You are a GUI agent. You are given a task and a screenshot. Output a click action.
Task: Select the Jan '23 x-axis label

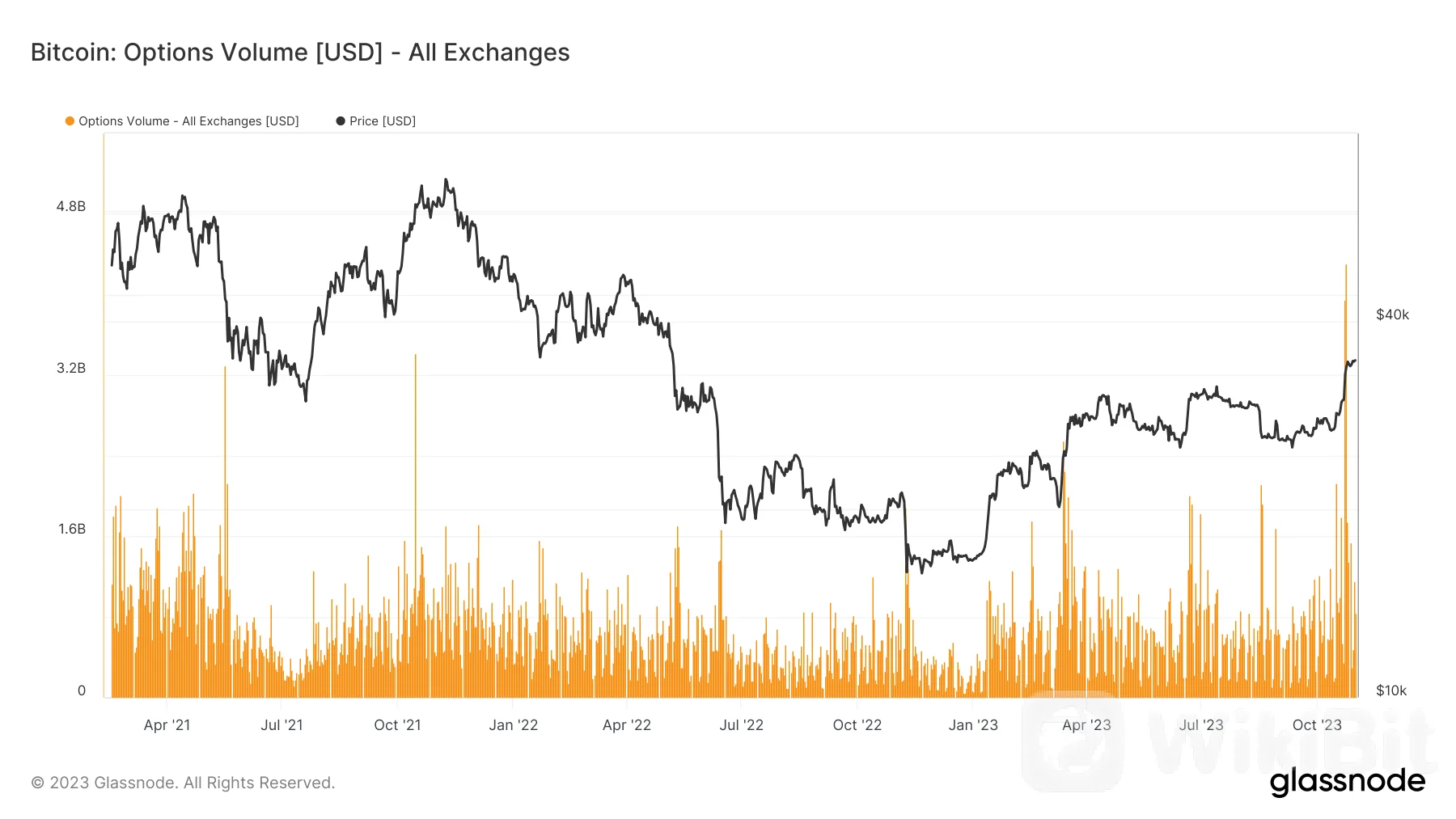point(973,725)
